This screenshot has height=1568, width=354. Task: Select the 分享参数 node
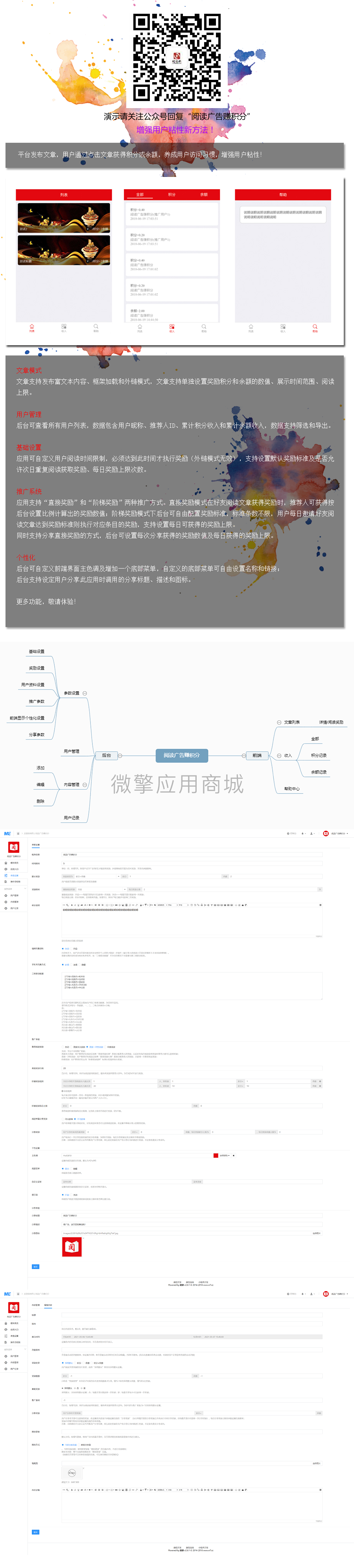37,735
